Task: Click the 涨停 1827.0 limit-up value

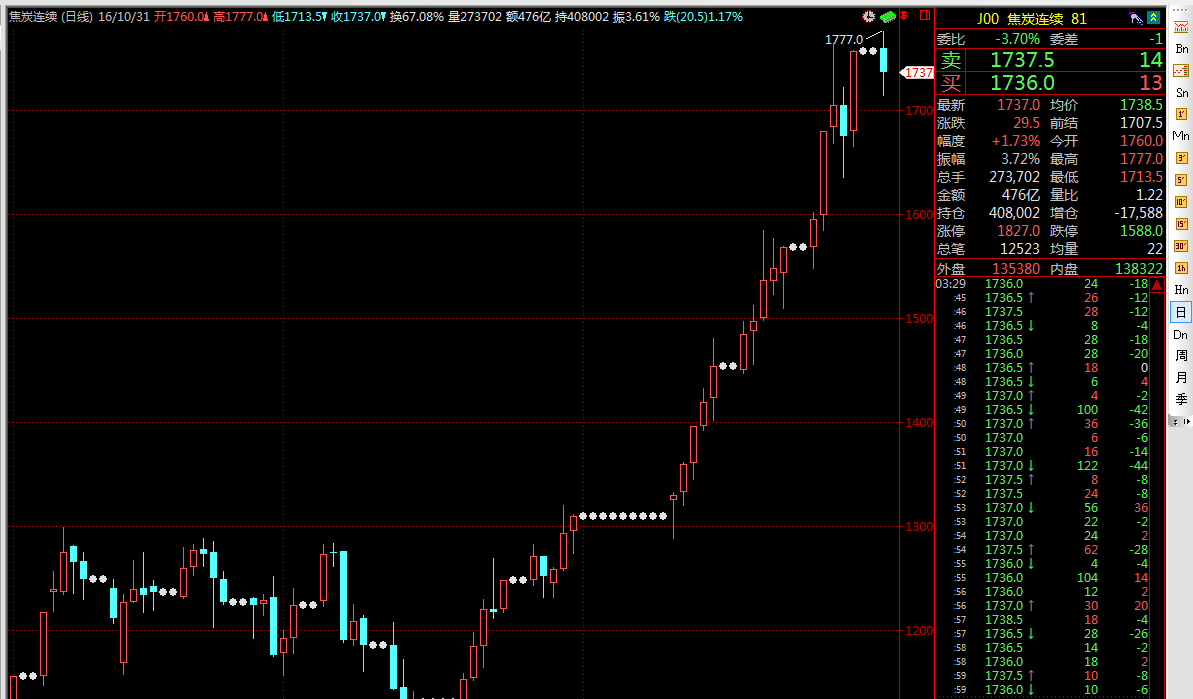Action: pos(1018,230)
